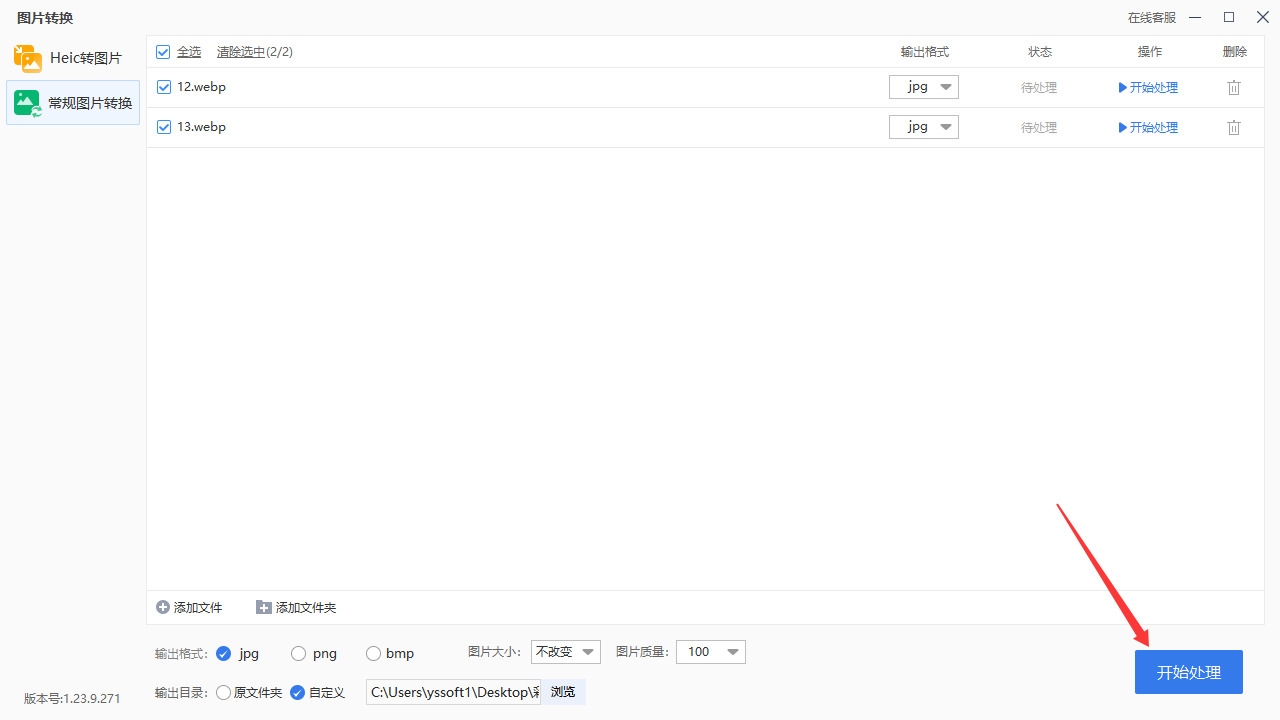Expand the 图片质量 dropdown

click(711, 652)
